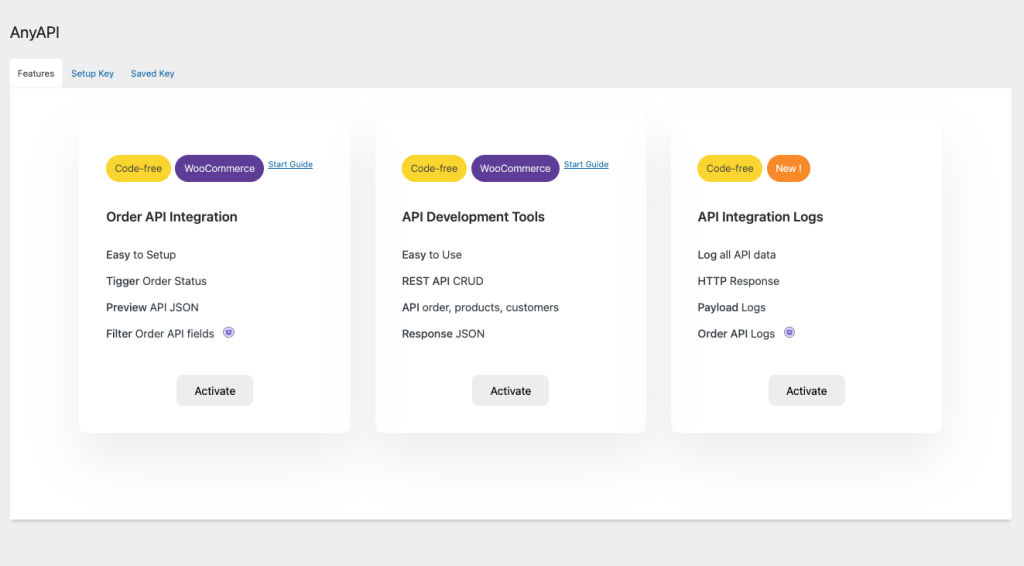Click the HTTP Response text
This screenshot has width=1024, height=566.
pos(739,281)
